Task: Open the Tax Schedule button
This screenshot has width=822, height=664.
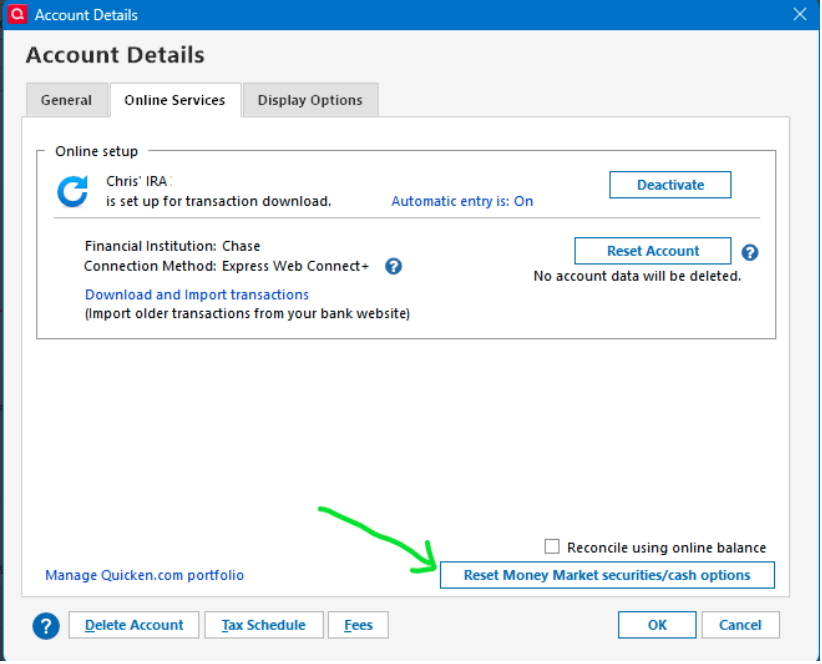Action: (264, 625)
